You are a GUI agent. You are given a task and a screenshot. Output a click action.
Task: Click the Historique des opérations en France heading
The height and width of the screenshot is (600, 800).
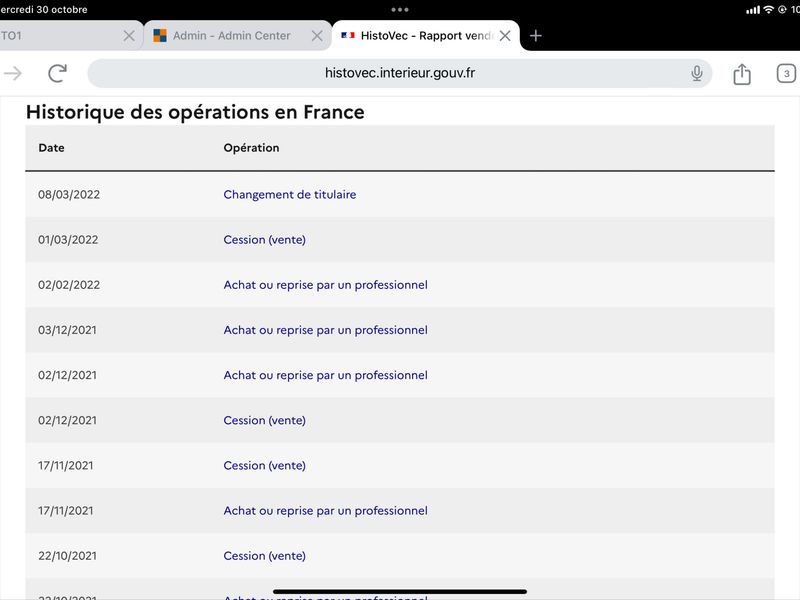pos(195,112)
